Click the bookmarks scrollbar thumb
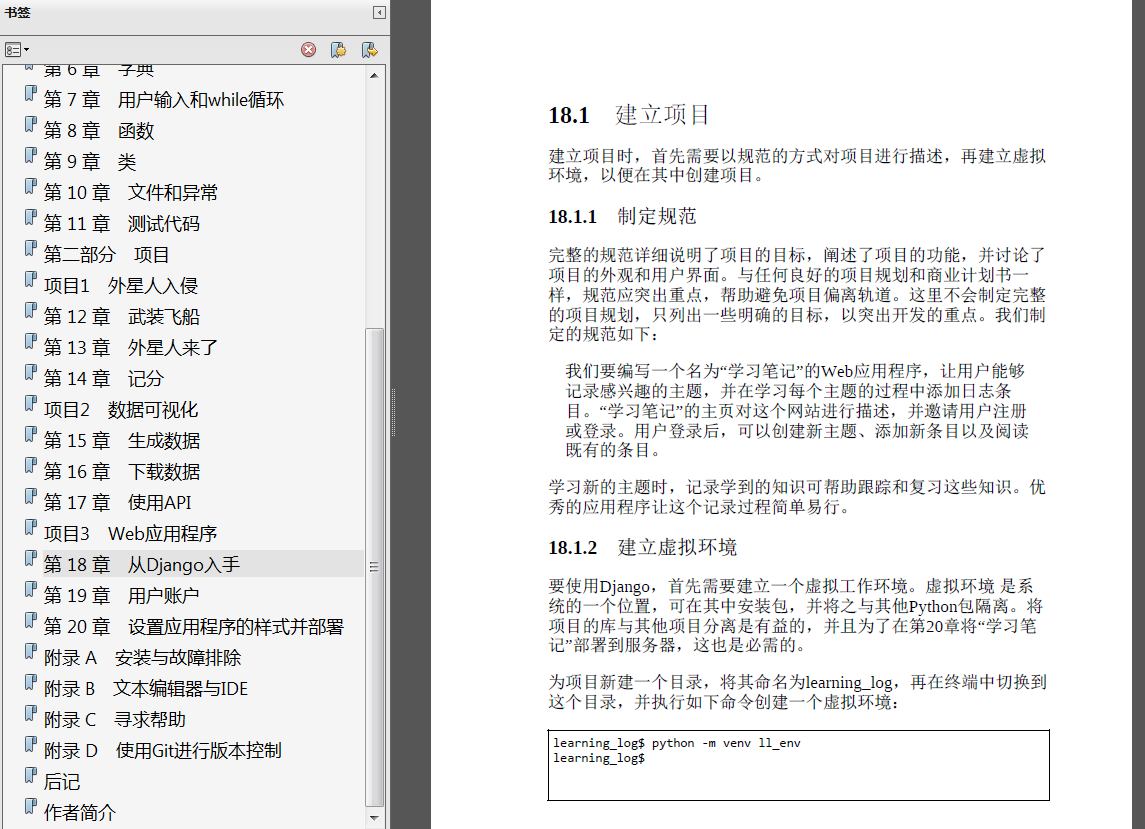The image size is (1145, 829). [x=374, y=567]
